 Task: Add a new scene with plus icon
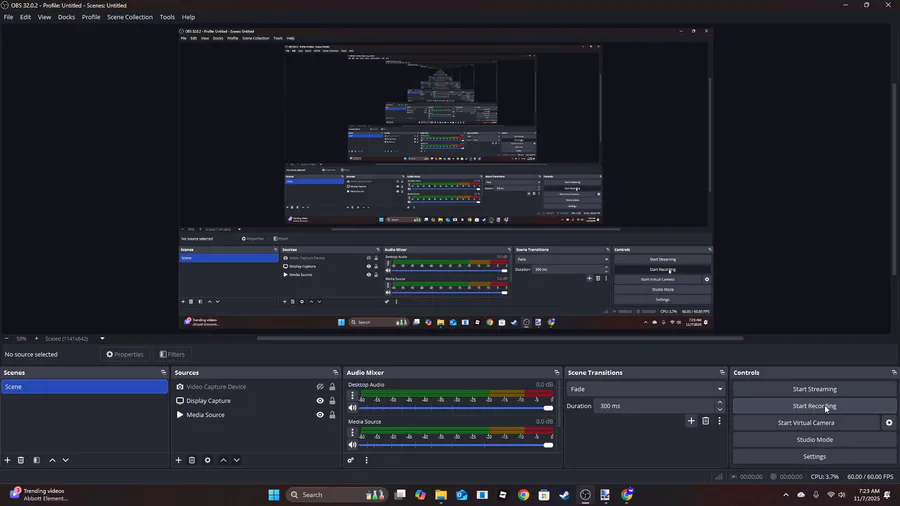point(7,460)
